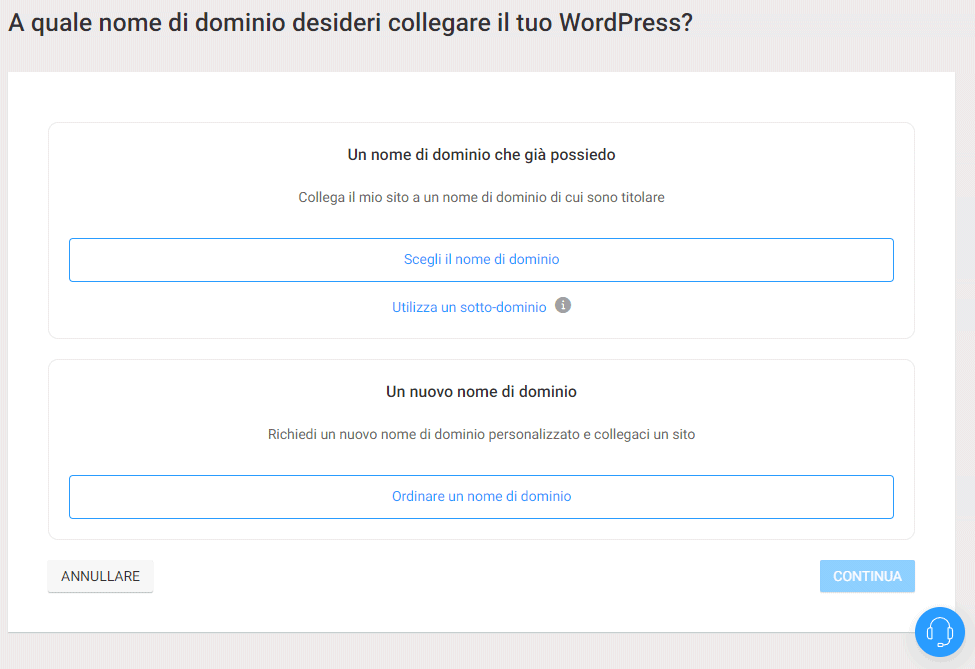Click text 'Collega il mio sito a un nome di dominio'
Viewport: 975px width, 669px height.
(422, 197)
